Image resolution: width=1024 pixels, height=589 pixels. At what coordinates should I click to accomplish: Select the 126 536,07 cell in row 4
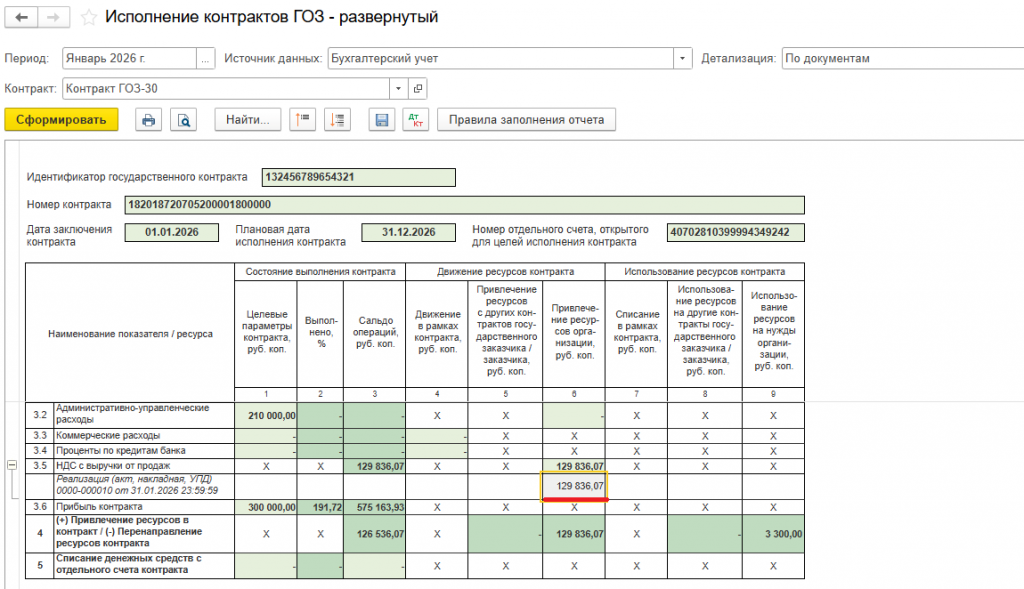click(374, 534)
